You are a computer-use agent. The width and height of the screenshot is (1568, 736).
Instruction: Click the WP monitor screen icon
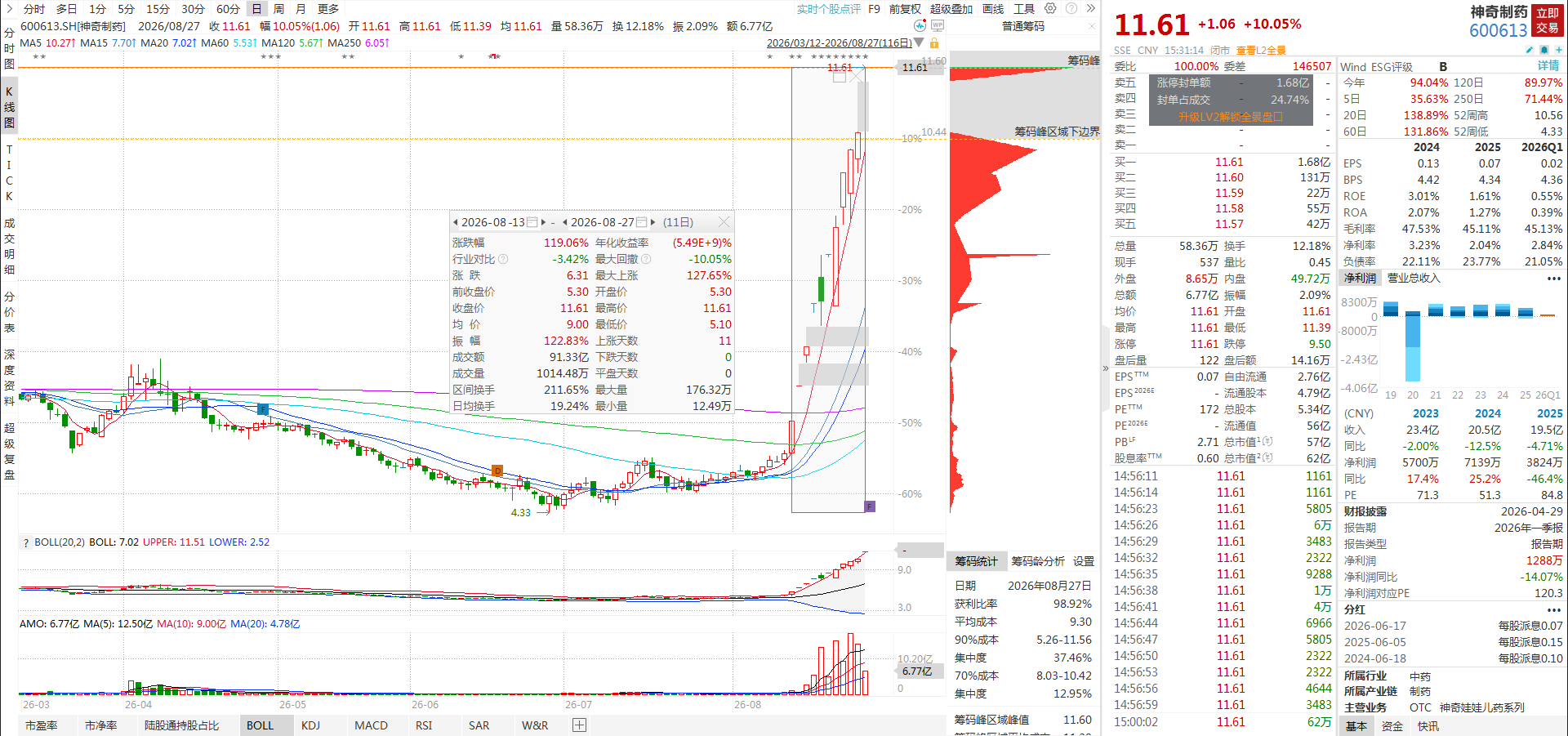tap(937, 26)
